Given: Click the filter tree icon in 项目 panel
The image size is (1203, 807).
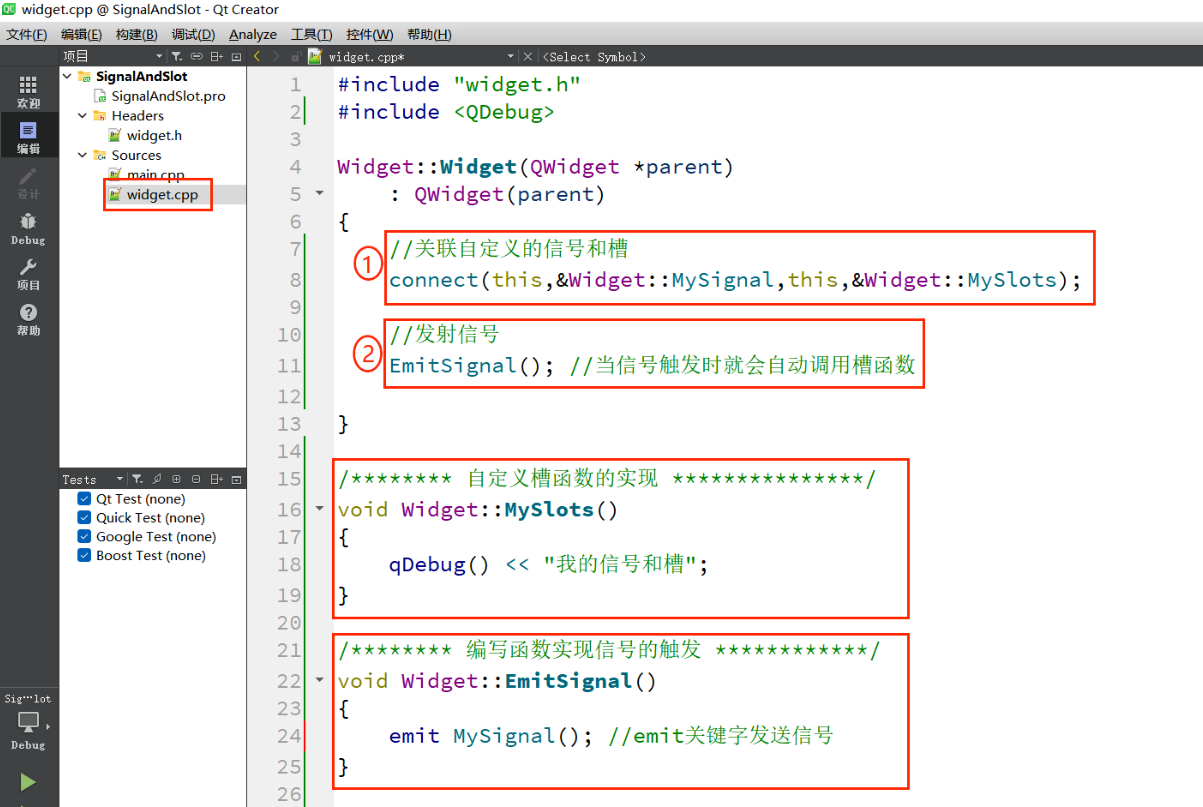Looking at the screenshot, I should point(176,57).
